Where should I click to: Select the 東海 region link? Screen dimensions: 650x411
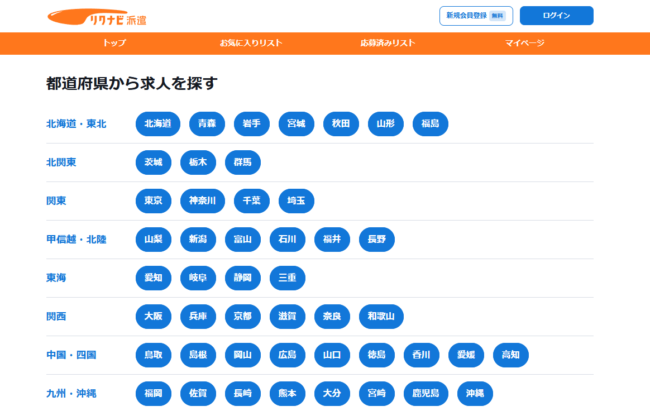56,277
